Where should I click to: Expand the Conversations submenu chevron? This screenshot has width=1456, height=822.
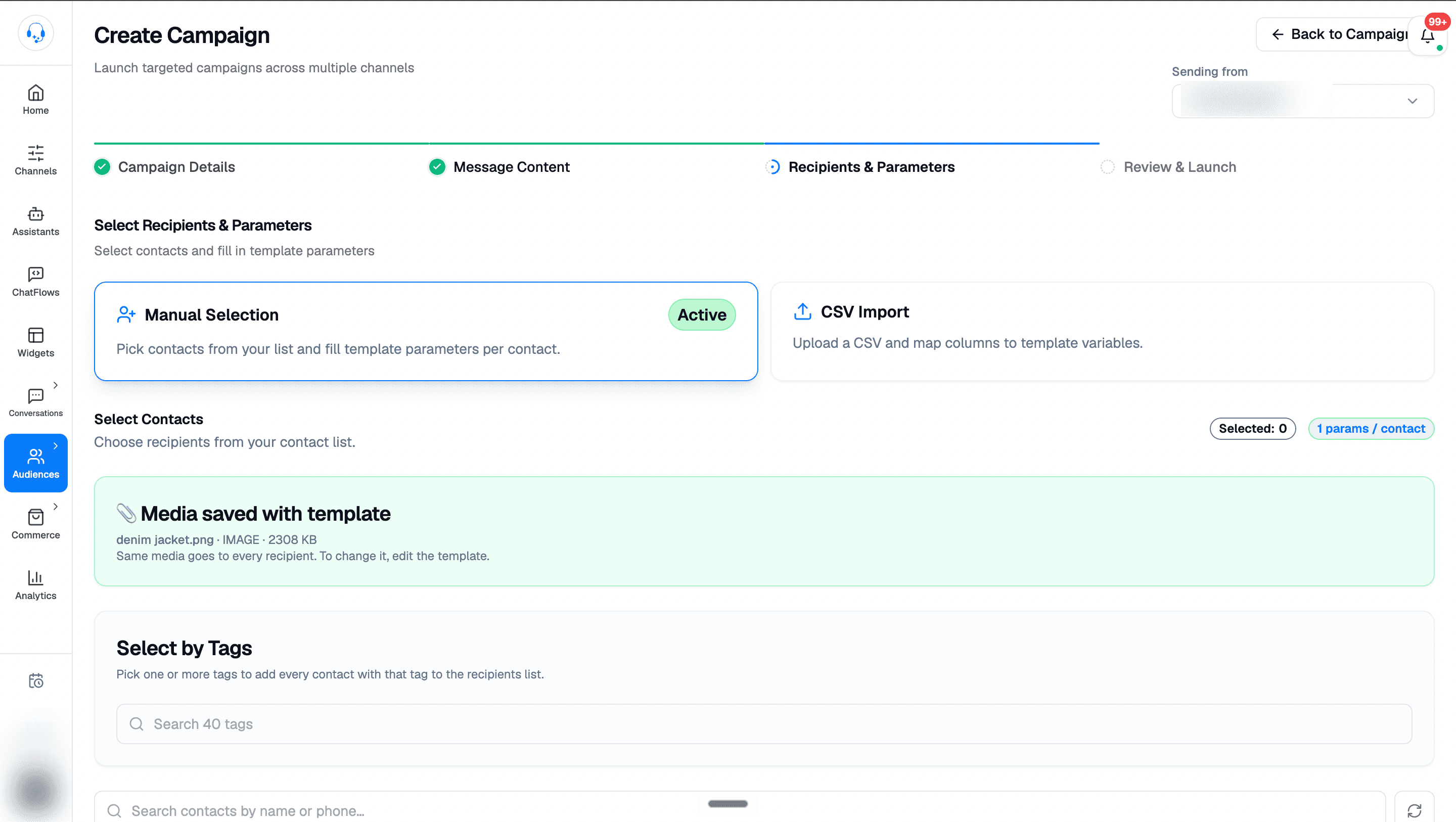[56, 385]
